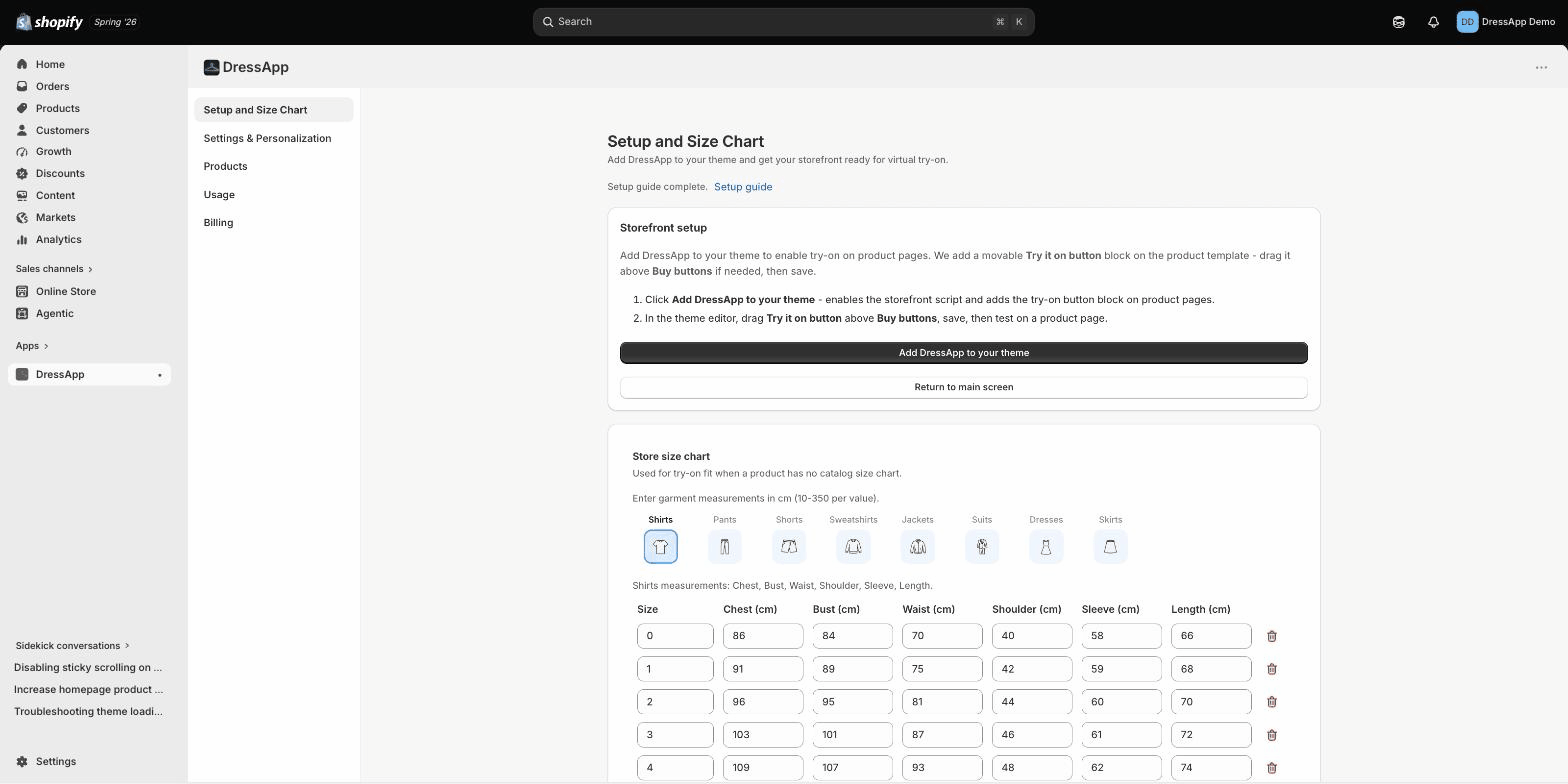Delete the size 4 row
The width and height of the screenshot is (1568, 784).
(x=1272, y=768)
